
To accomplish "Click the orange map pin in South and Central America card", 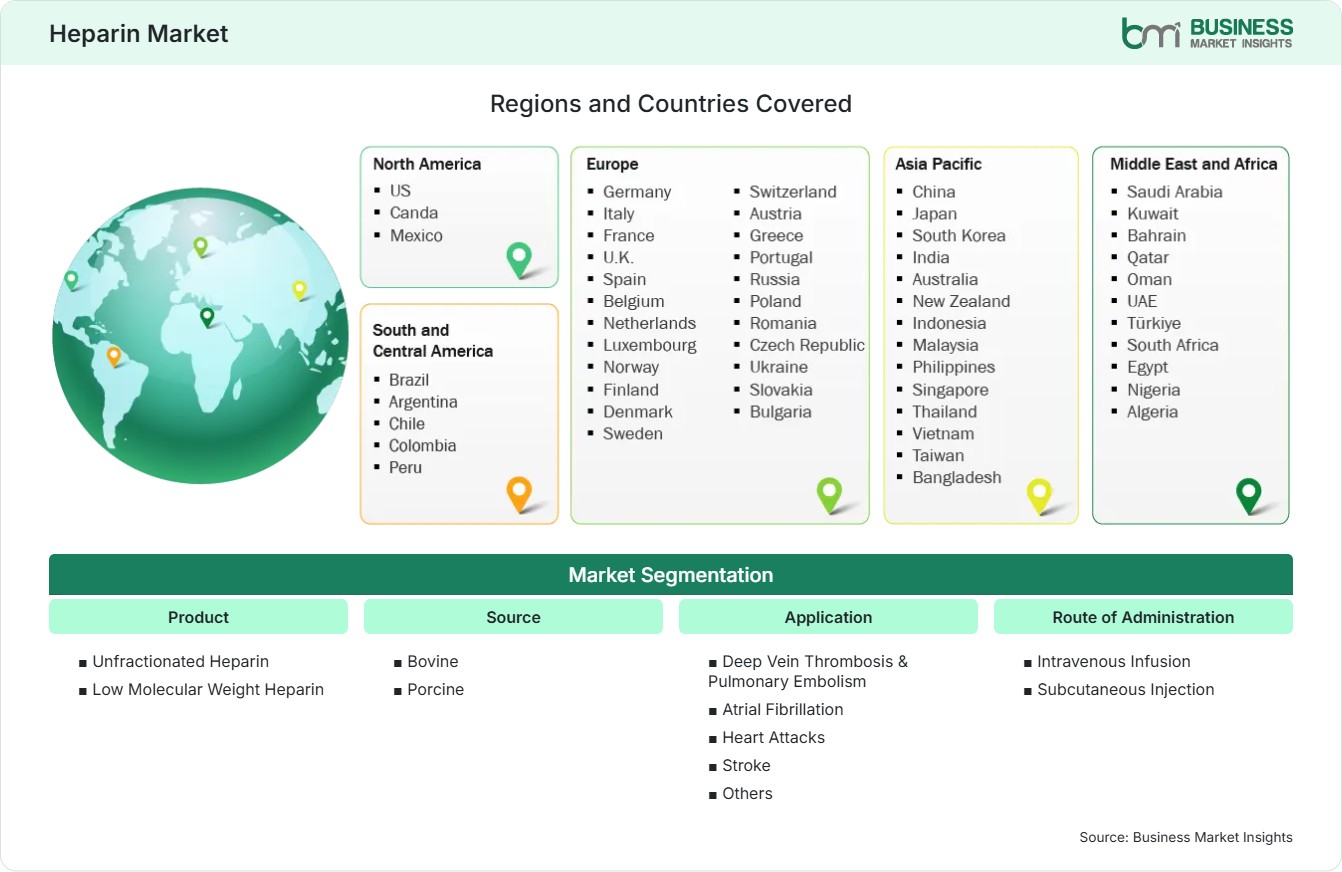I will pos(519,494).
